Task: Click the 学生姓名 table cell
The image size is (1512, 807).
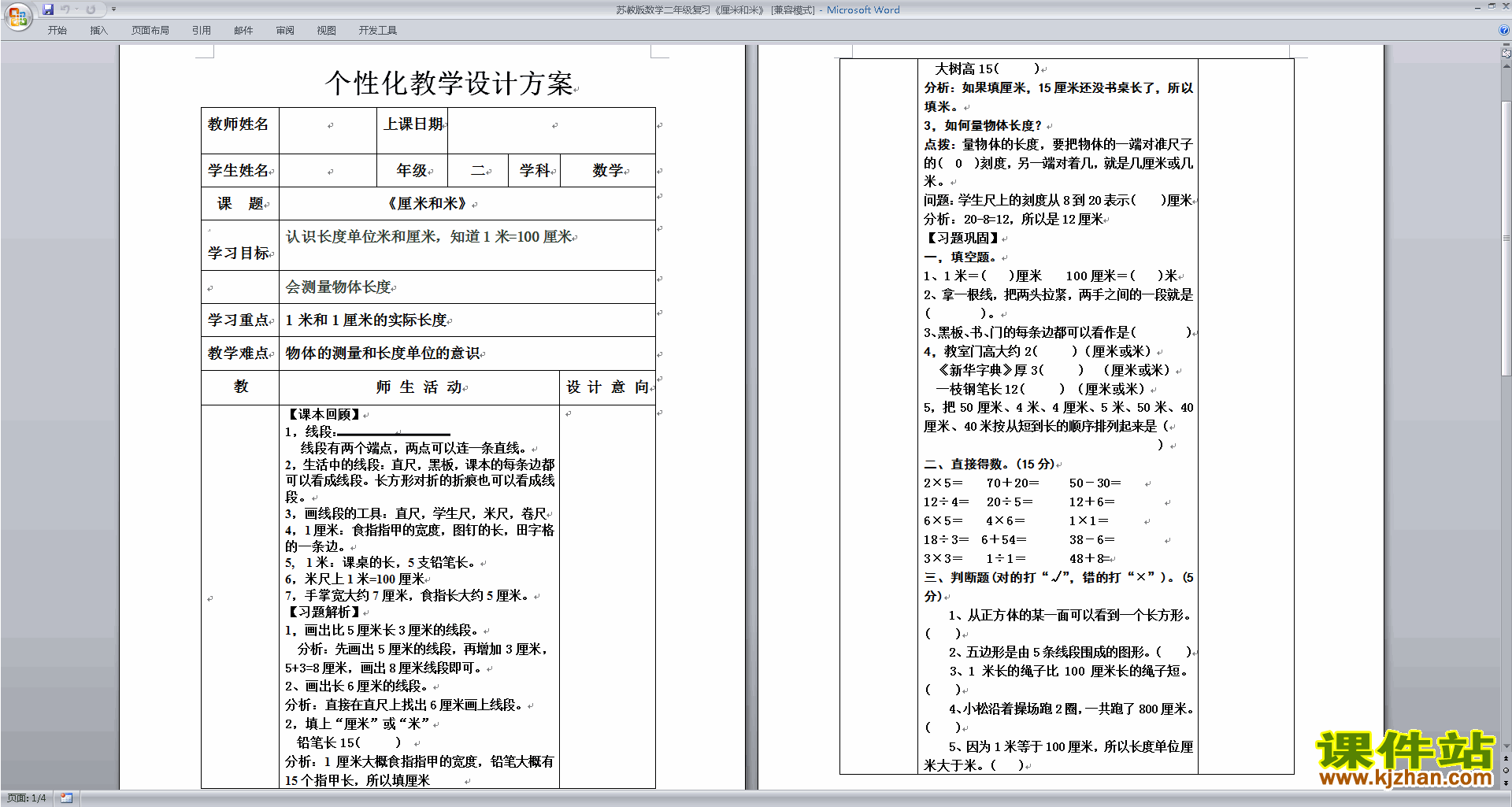Action: (x=239, y=170)
